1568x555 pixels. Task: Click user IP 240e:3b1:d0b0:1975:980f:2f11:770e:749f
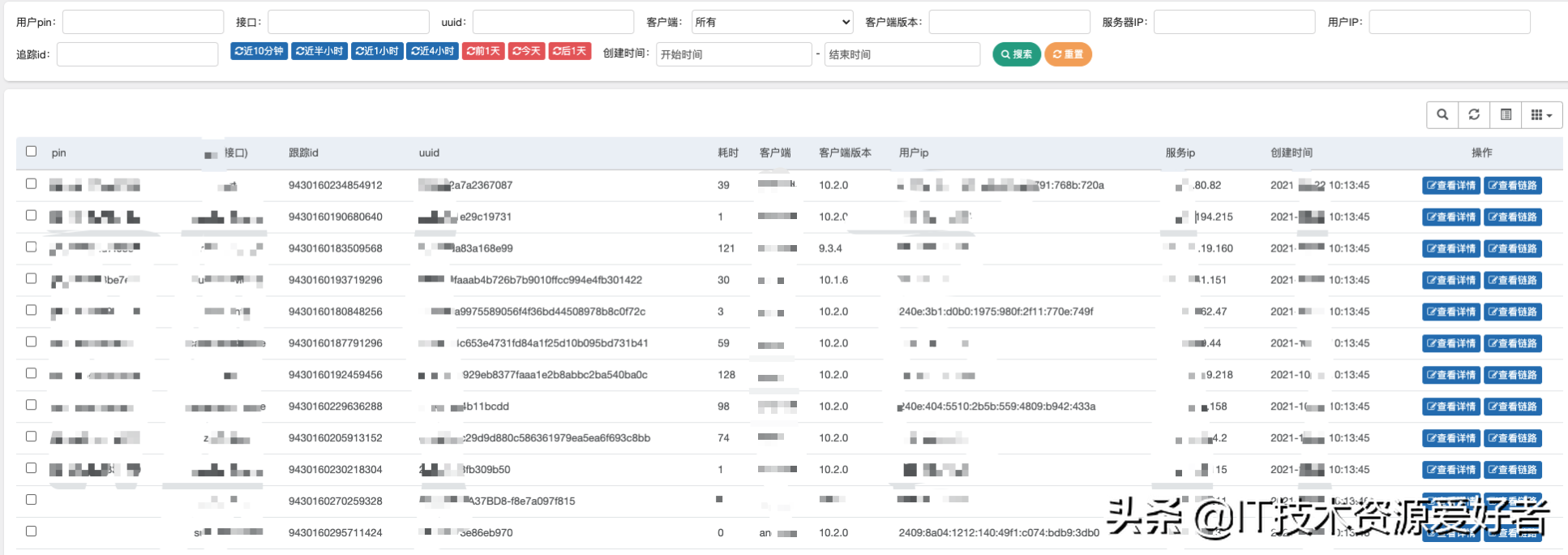click(996, 312)
